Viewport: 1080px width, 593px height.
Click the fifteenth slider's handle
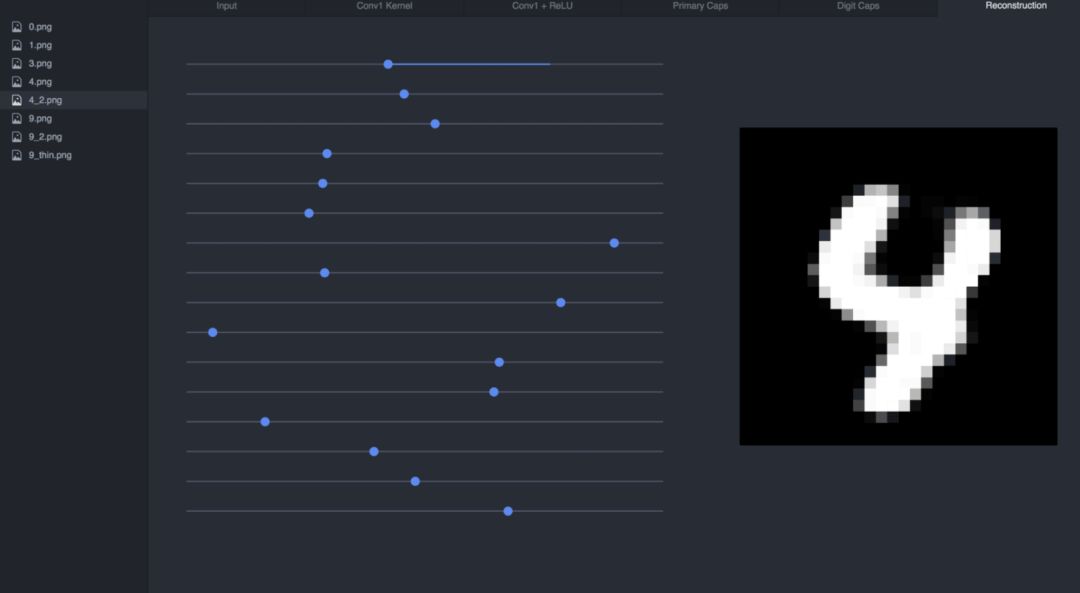click(415, 481)
